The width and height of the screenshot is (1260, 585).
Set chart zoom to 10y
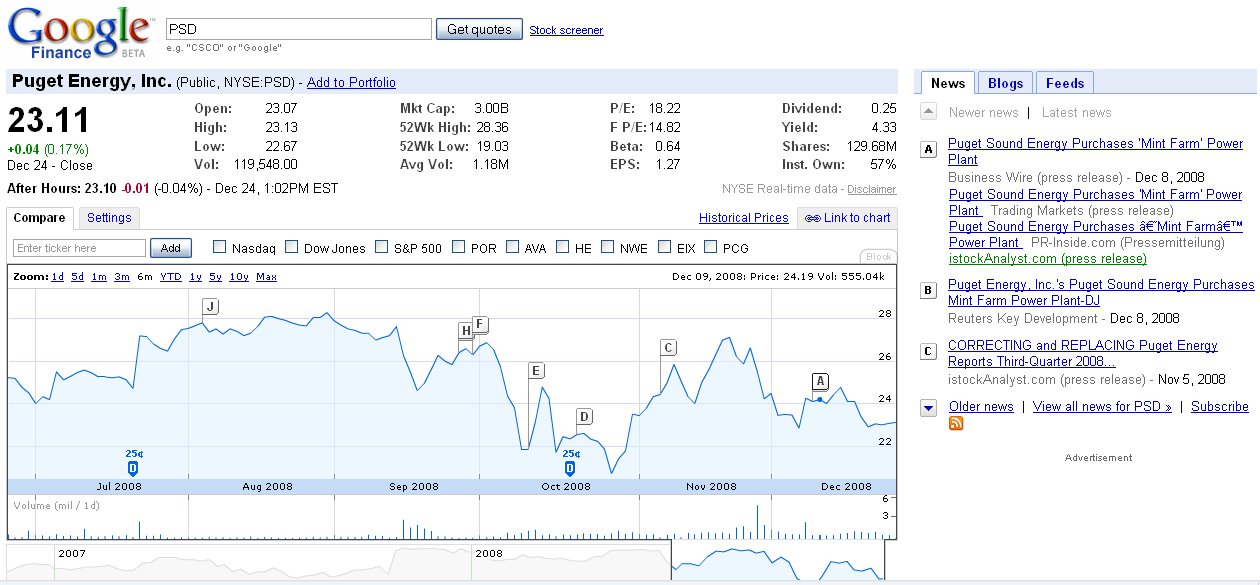239,276
